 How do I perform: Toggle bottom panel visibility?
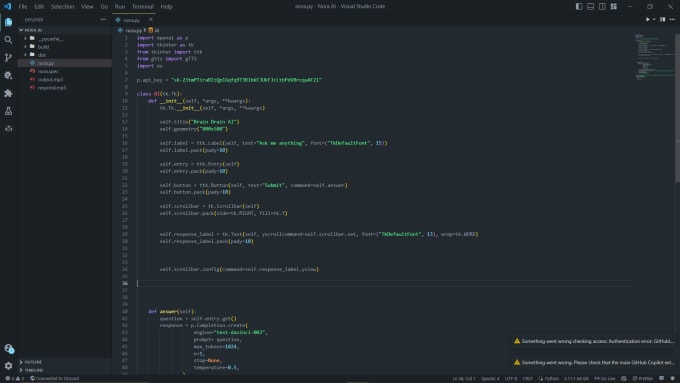[591, 7]
